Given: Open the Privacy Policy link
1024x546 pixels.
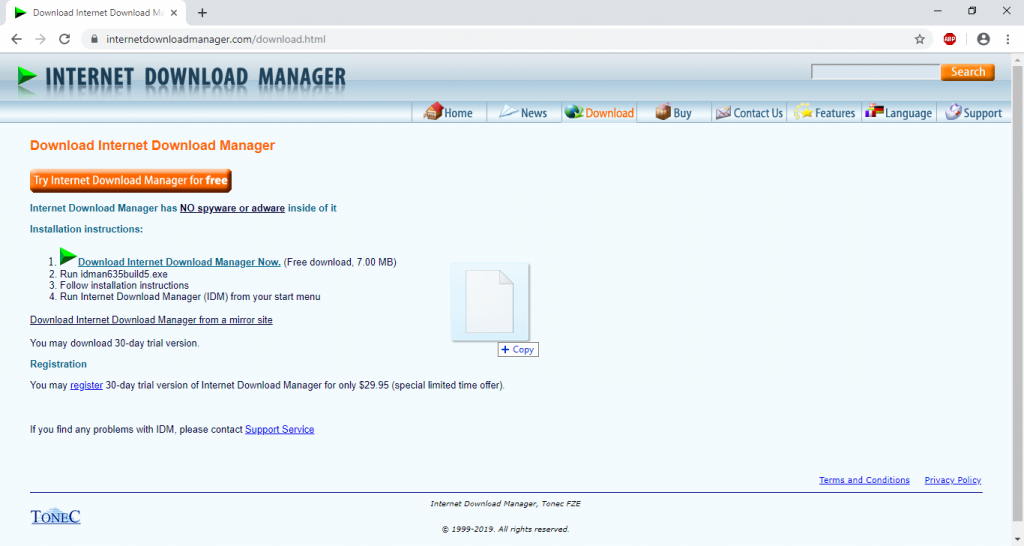Looking at the screenshot, I should [953, 480].
